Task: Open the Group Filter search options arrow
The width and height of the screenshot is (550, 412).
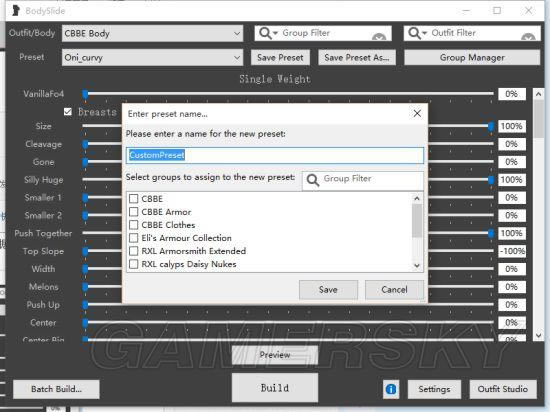Action: click(x=275, y=33)
